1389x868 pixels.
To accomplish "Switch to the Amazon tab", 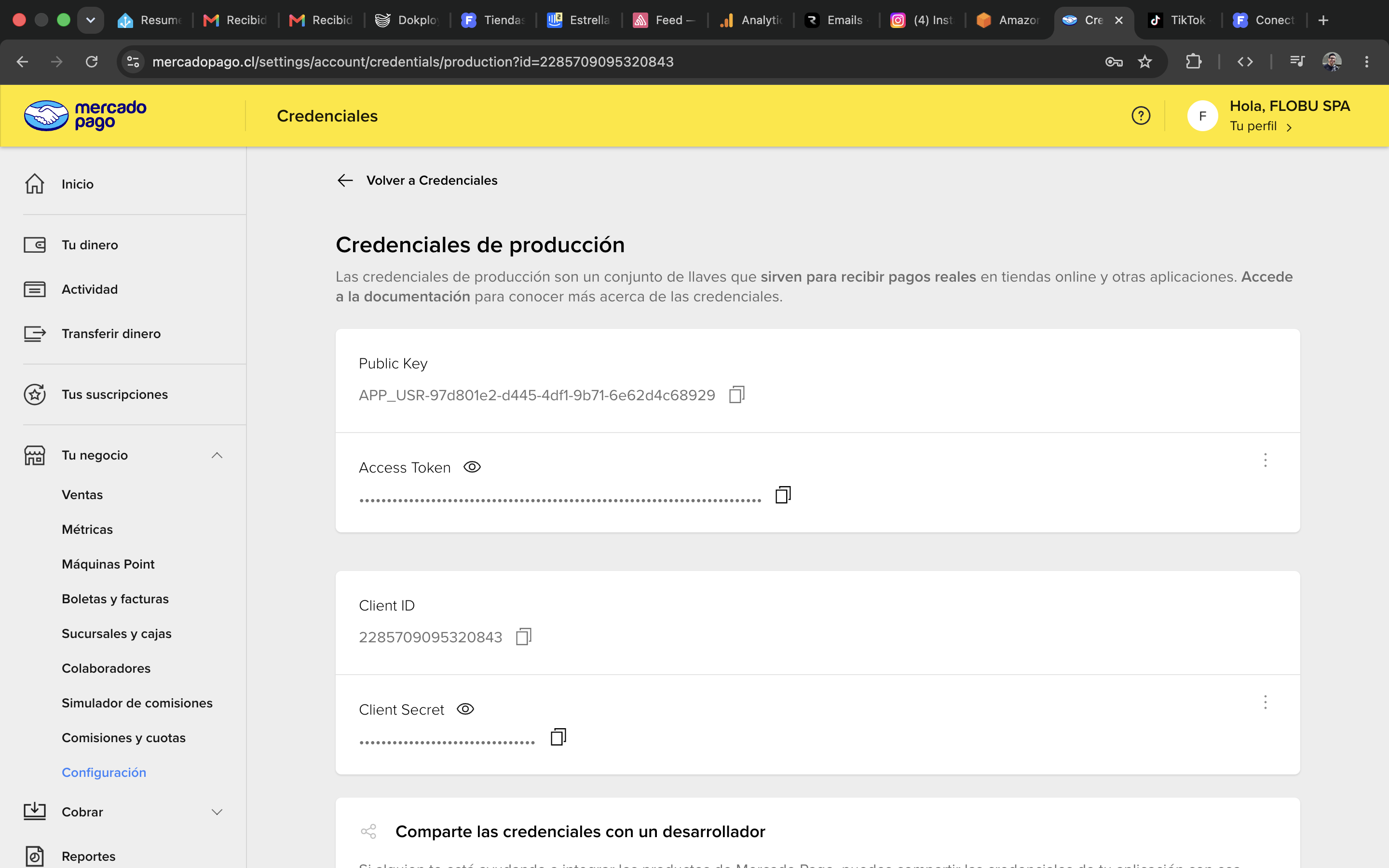I will [x=1008, y=20].
